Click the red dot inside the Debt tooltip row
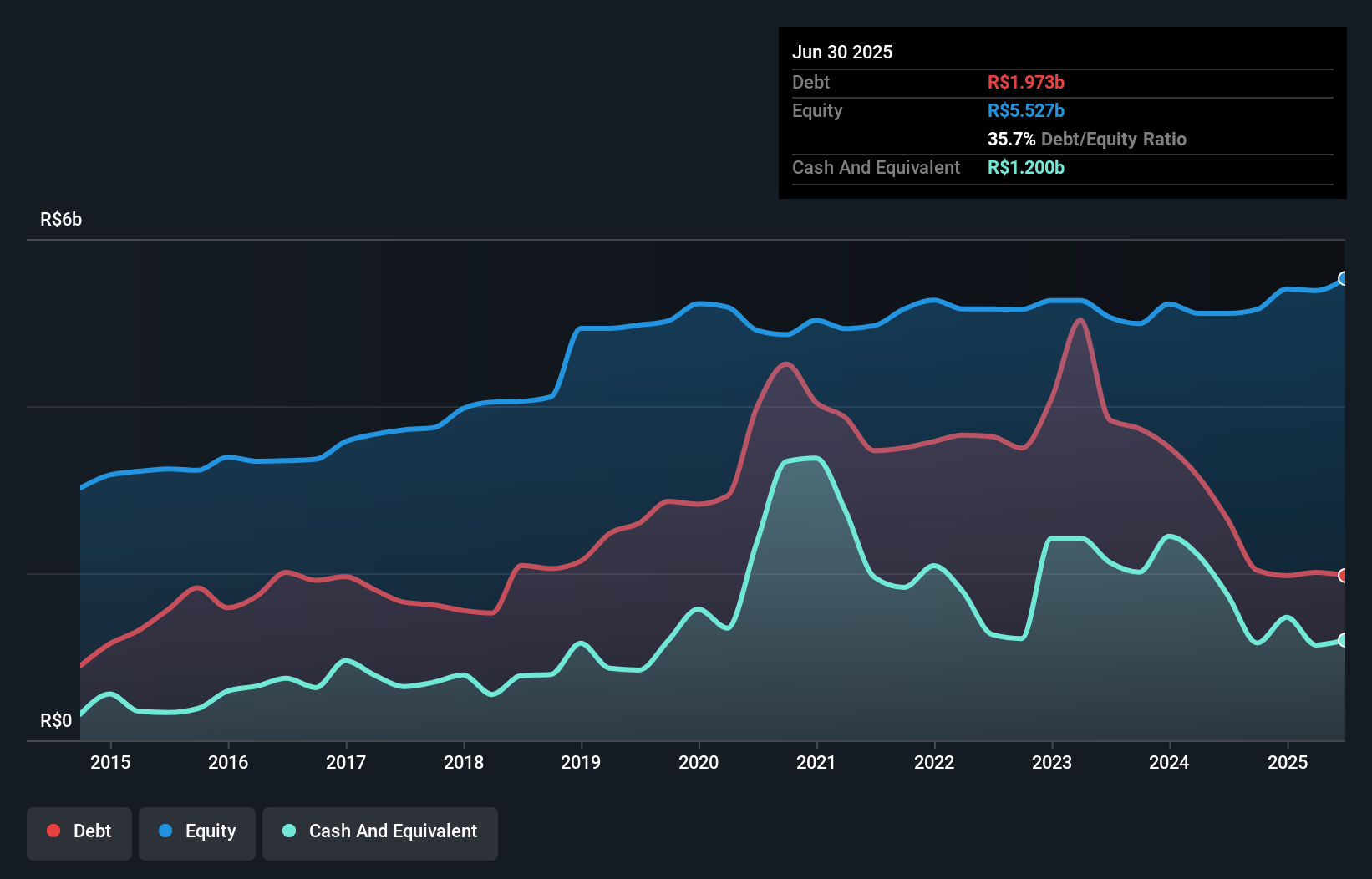The width and height of the screenshot is (1372, 879). point(1025,82)
